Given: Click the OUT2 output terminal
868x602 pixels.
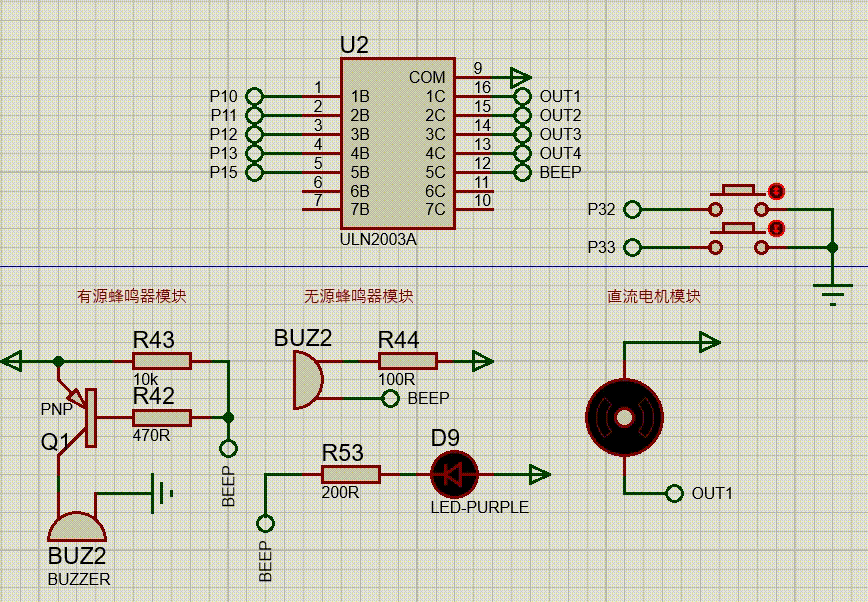Looking at the screenshot, I should pos(523,115).
